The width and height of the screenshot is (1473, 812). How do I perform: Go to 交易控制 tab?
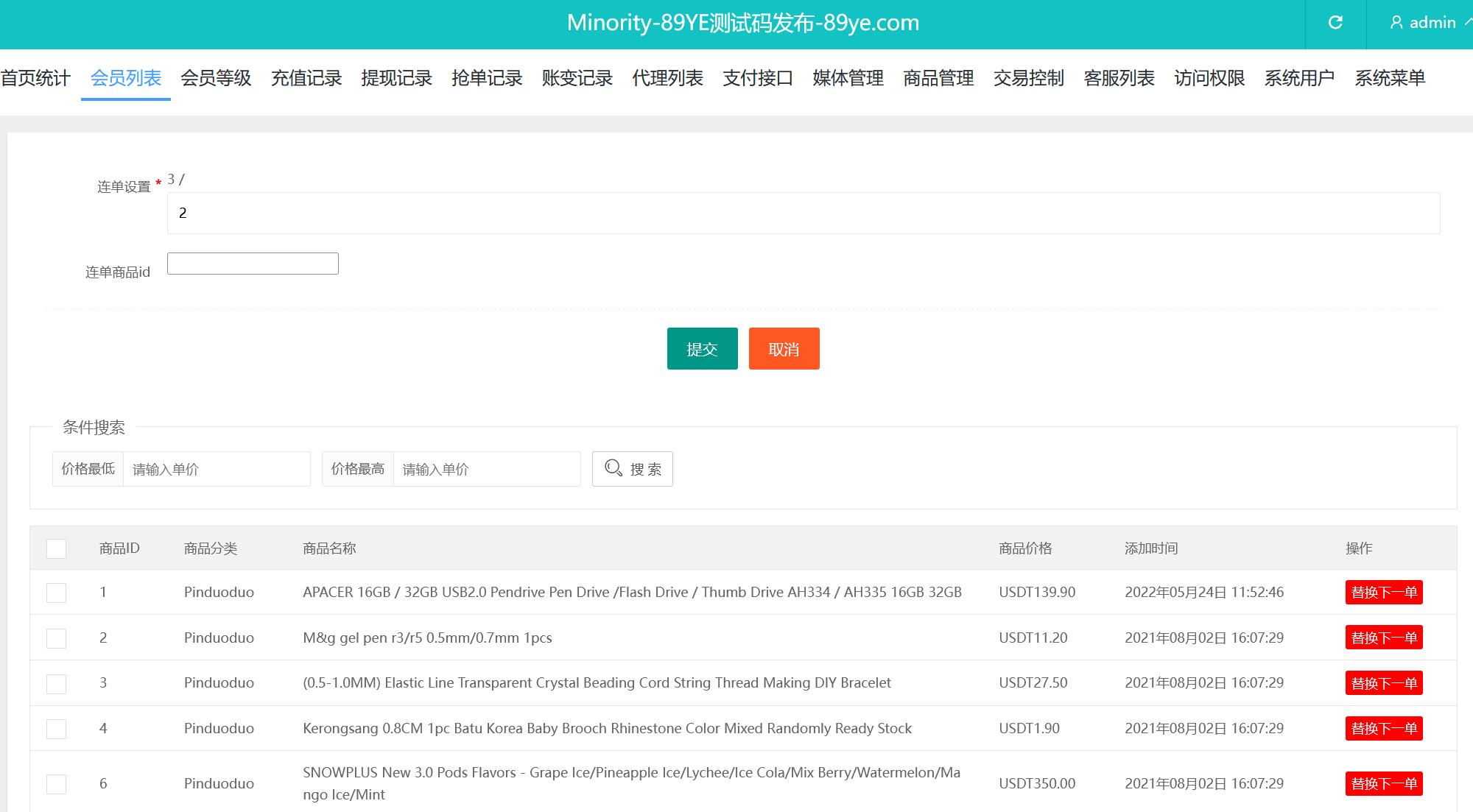(x=1029, y=78)
